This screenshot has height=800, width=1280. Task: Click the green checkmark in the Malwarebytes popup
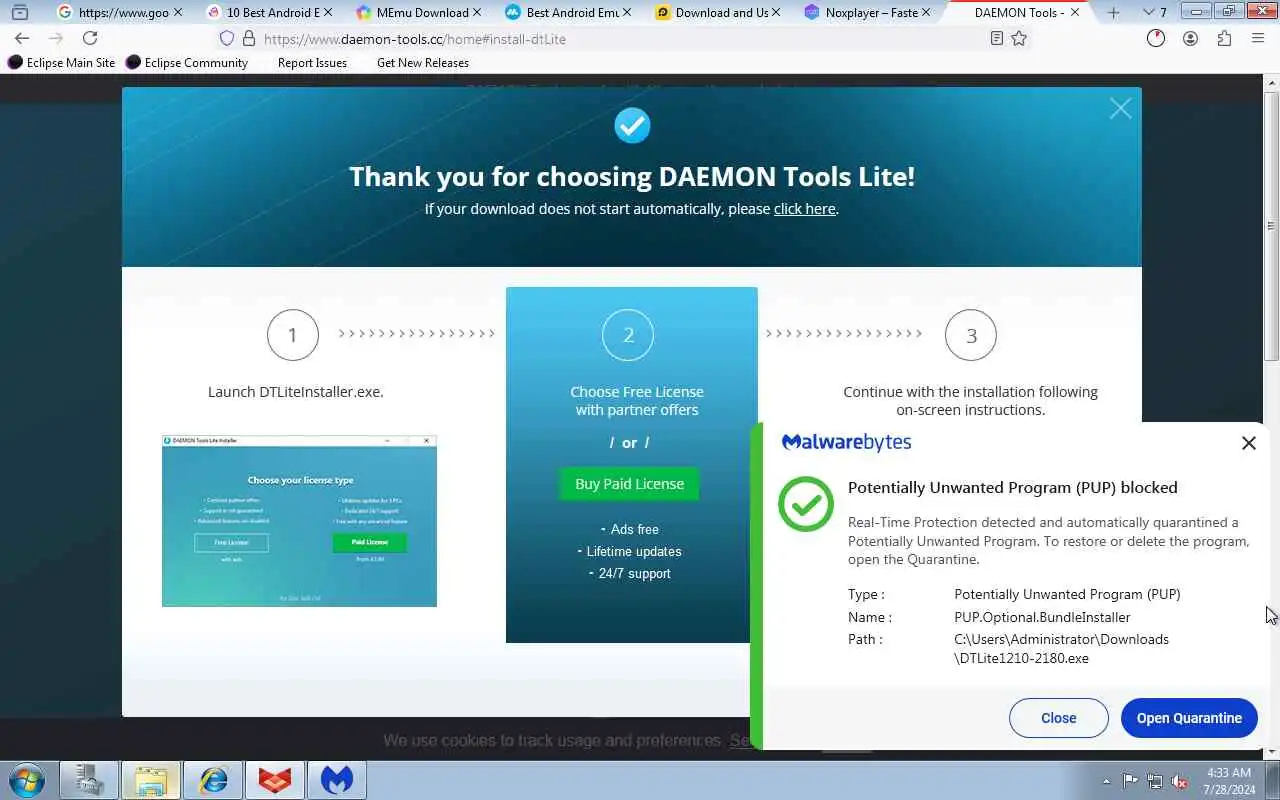pos(806,504)
